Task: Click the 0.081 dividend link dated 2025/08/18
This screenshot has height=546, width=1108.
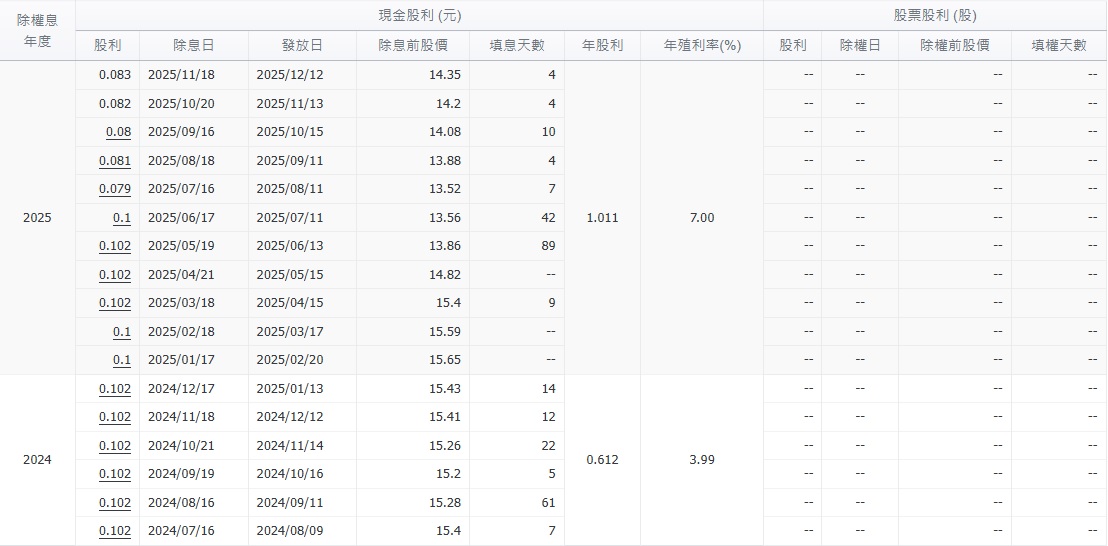Action: [x=115, y=161]
